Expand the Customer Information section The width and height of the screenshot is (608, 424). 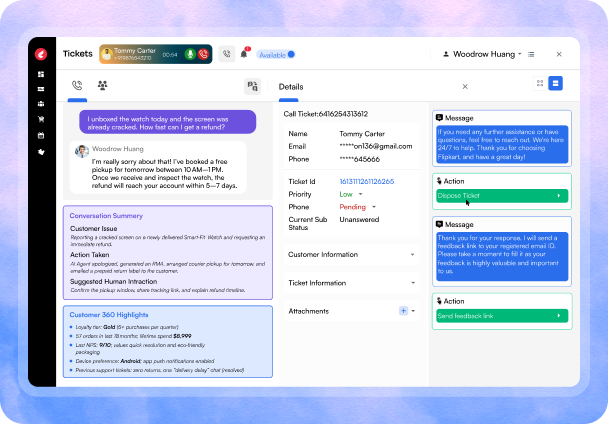coord(412,255)
